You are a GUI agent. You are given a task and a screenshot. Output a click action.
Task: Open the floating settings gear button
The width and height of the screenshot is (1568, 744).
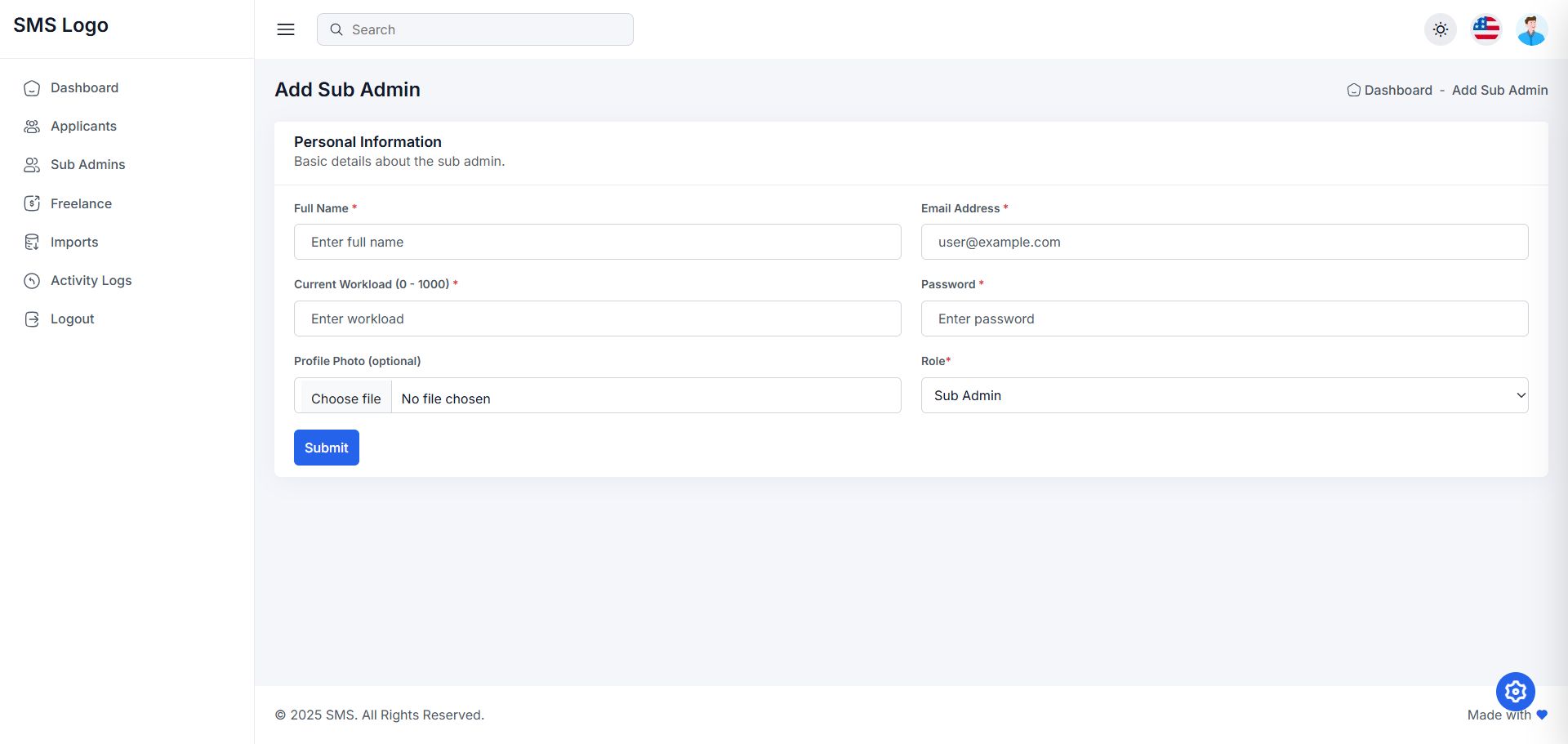(1515, 692)
